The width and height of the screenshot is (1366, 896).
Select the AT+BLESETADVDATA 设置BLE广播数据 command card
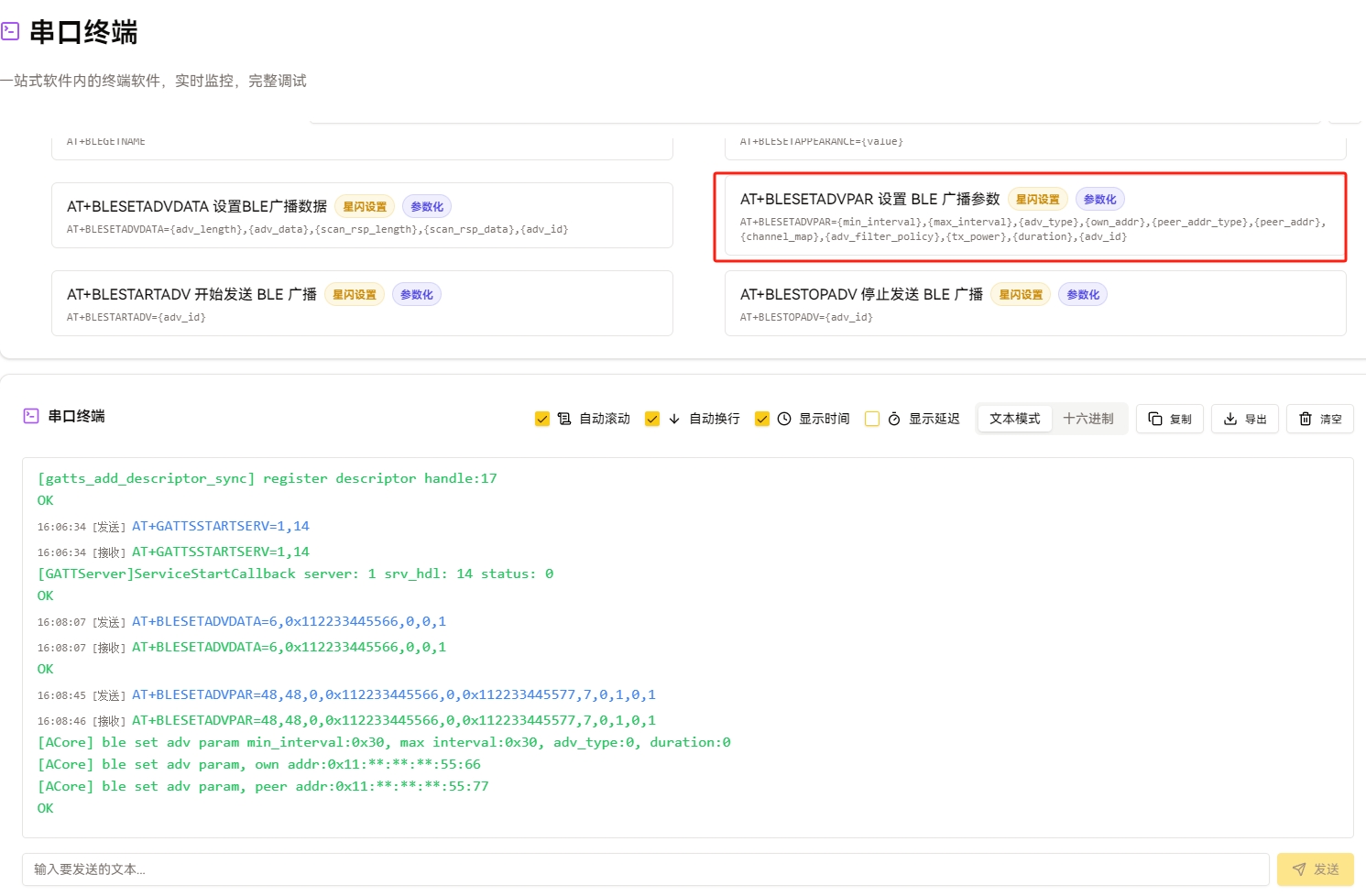click(362, 215)
